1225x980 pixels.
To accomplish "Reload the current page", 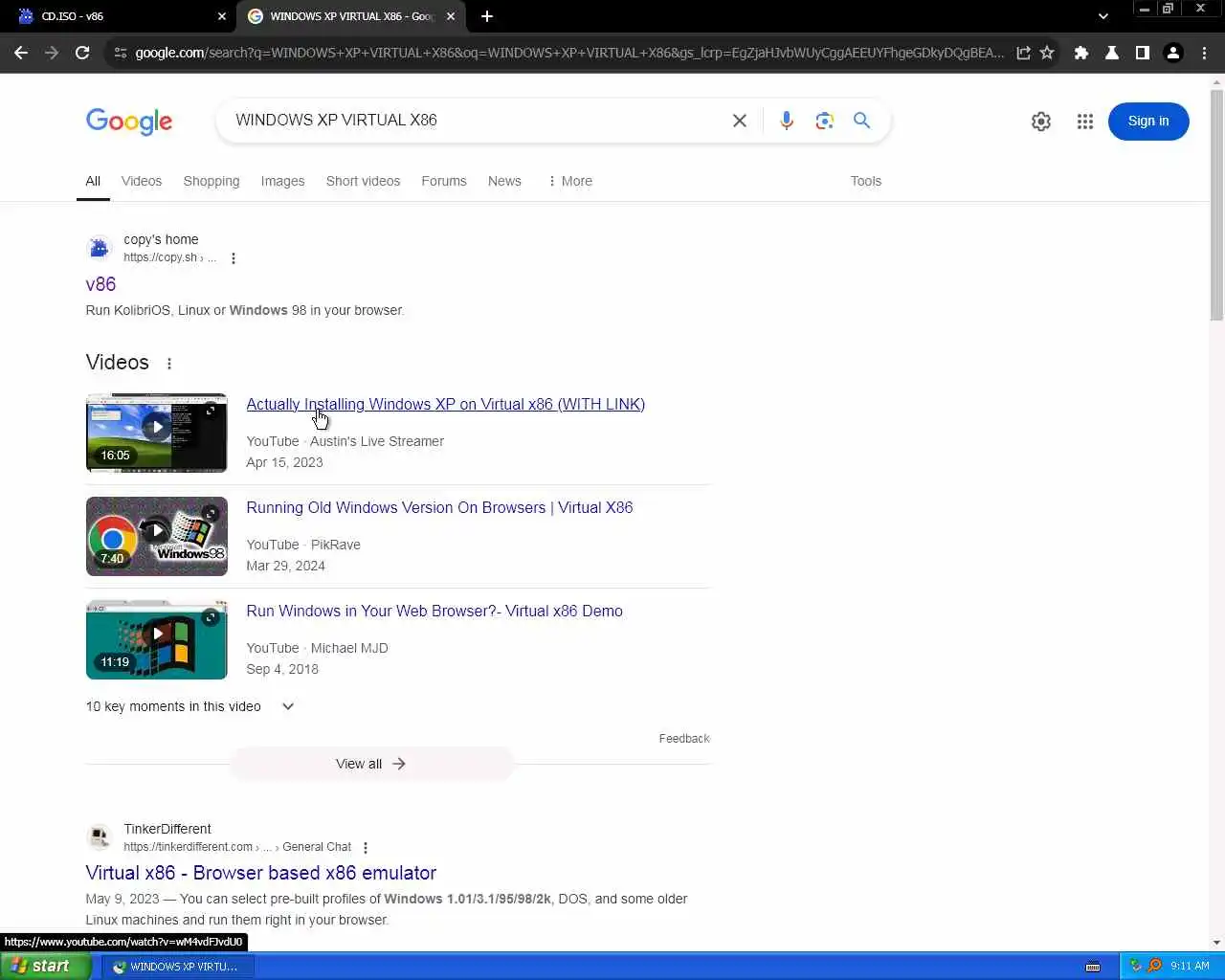I will pos(82,53).
